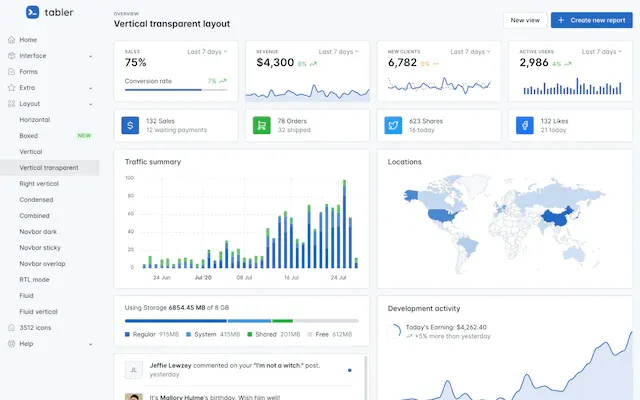640x400 pixels.
Task: Click the unread blue dot on Jeffie's notification
Action: (349, 370)
